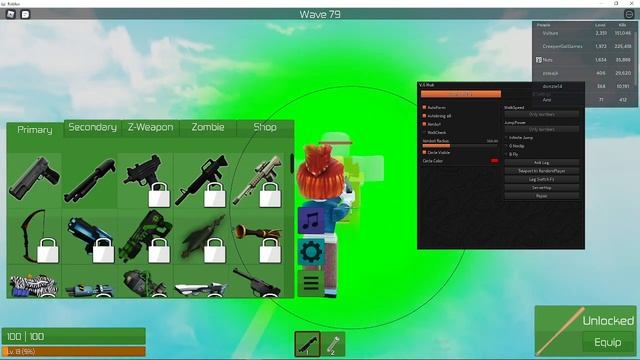
Task: Click the orange level progress bar
Action: pyautogui.click(x=74, y=351)
